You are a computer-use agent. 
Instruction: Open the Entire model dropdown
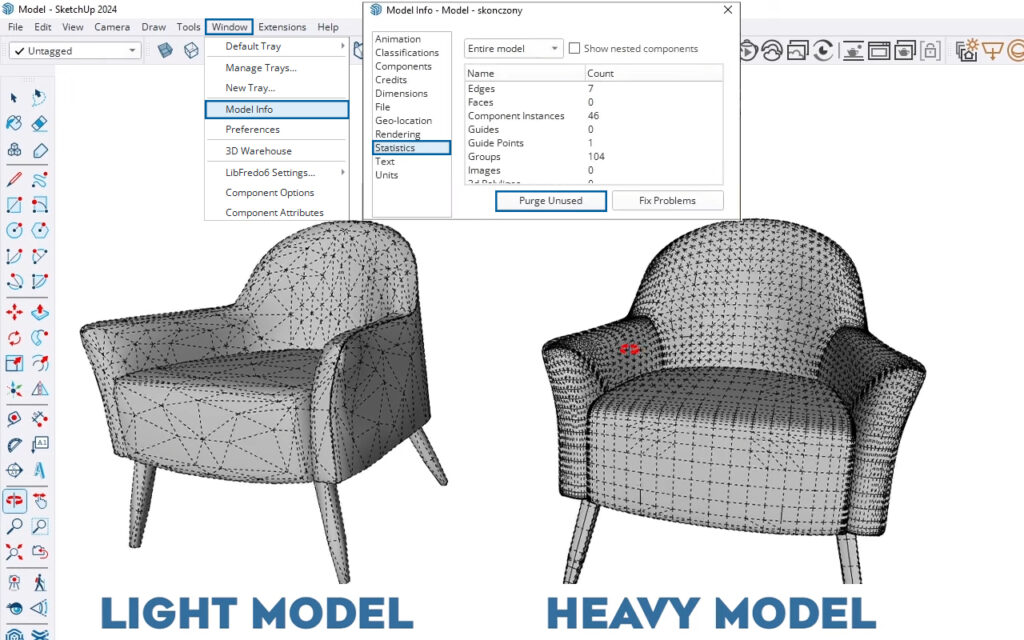click(514, 48)
